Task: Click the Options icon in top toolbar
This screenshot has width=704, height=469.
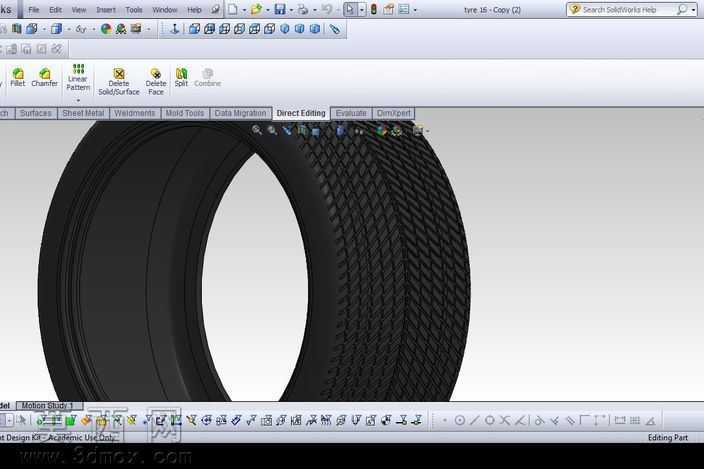Action: pos(404,9)
